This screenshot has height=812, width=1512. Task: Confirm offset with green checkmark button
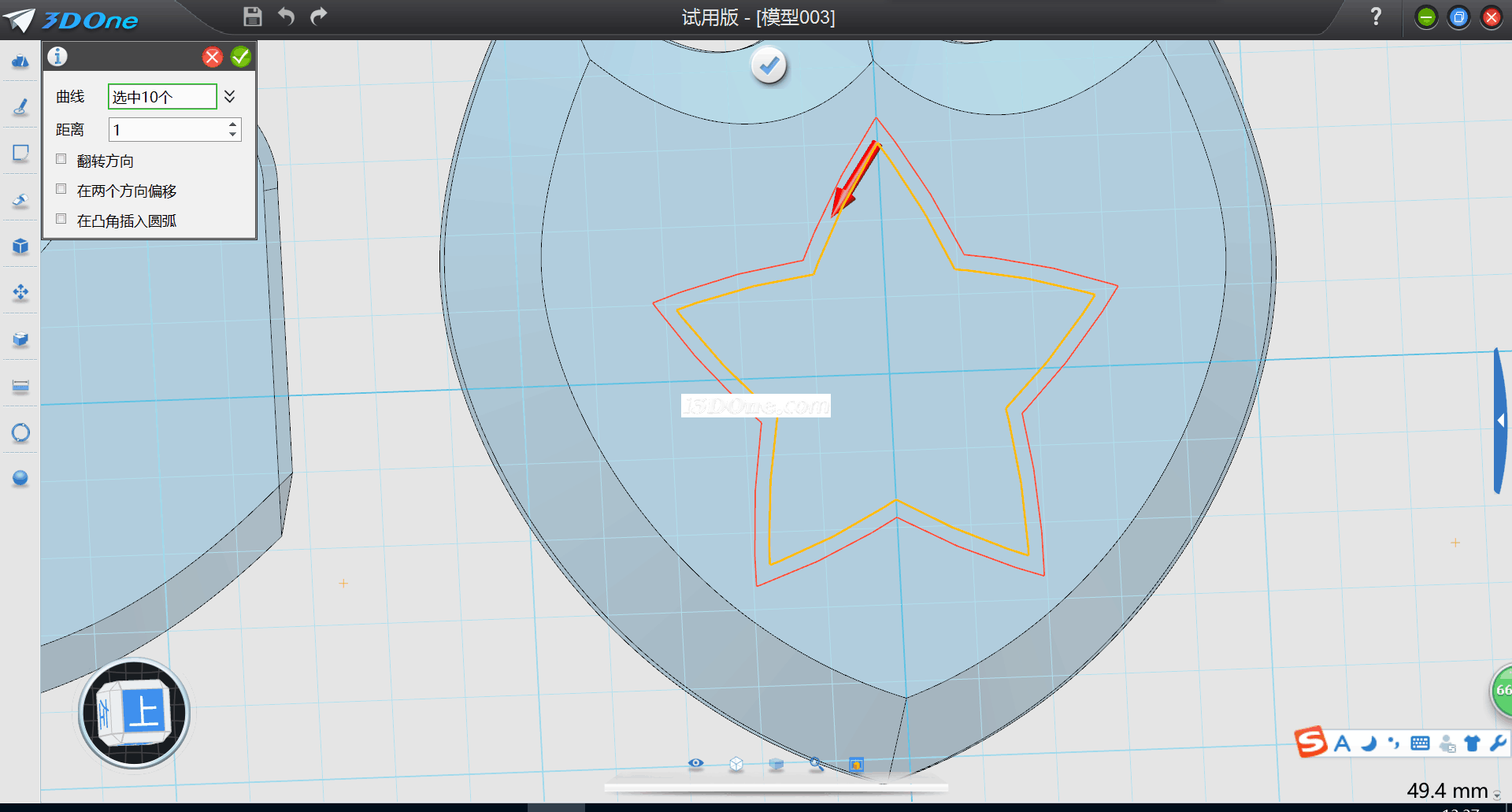[241, 57]
